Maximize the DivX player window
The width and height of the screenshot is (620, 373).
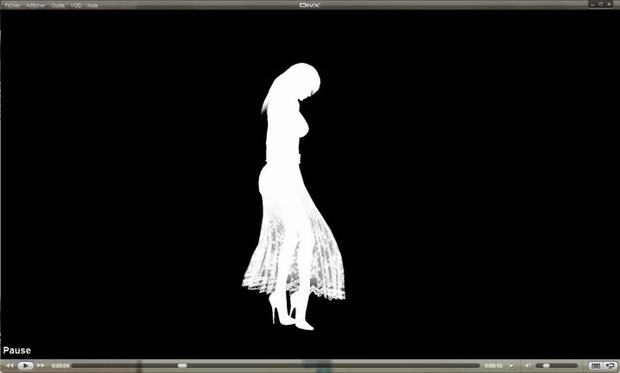tap(601, 4)
